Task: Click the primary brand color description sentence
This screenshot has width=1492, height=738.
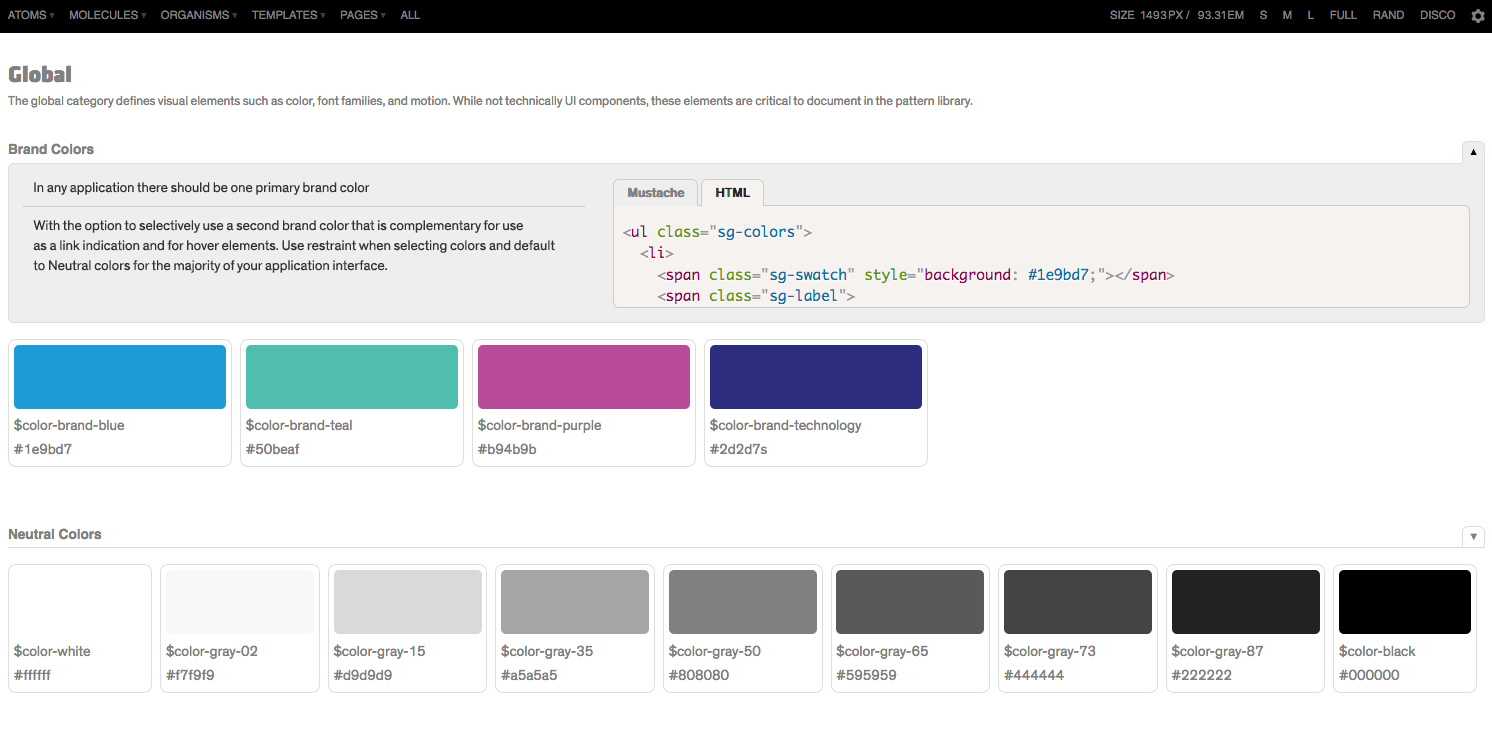Action: [x=201, y=187]
